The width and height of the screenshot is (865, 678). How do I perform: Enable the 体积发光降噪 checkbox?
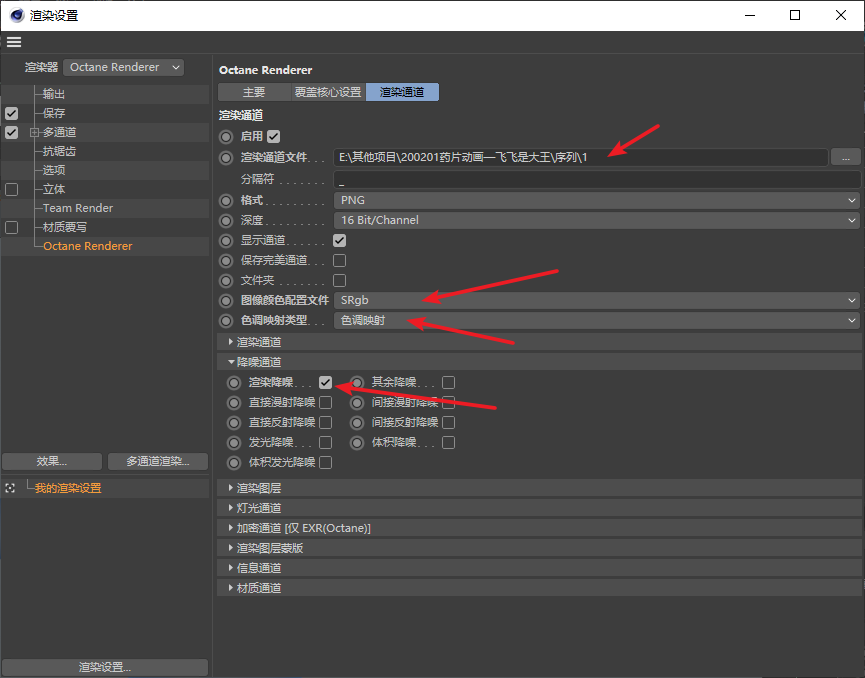[325, 462]
